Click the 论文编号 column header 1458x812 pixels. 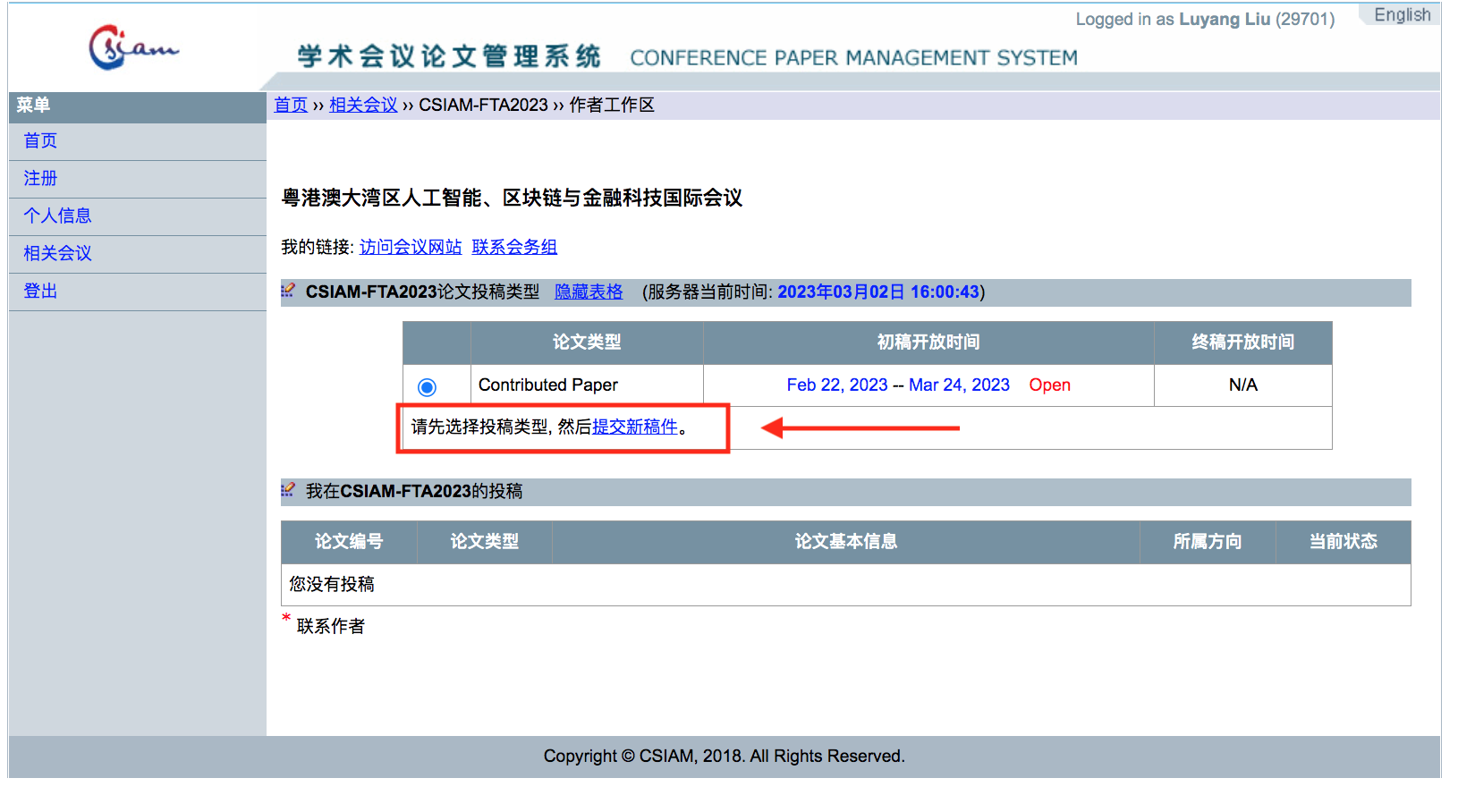point(349,542)
